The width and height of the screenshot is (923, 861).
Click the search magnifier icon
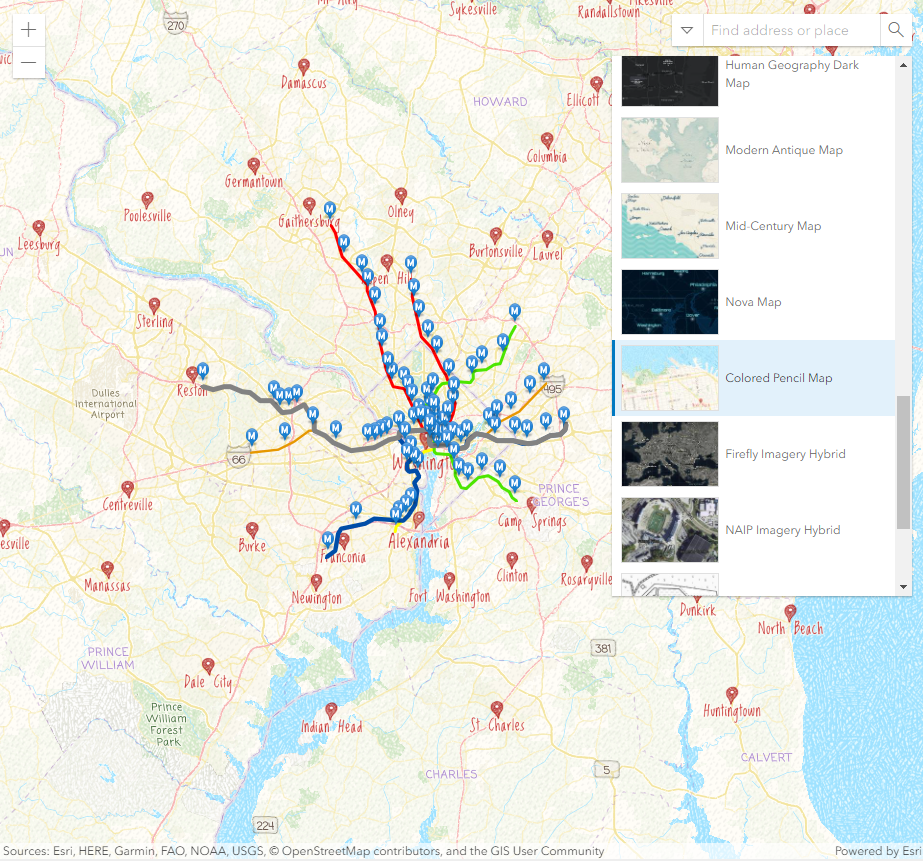point(895,30)
